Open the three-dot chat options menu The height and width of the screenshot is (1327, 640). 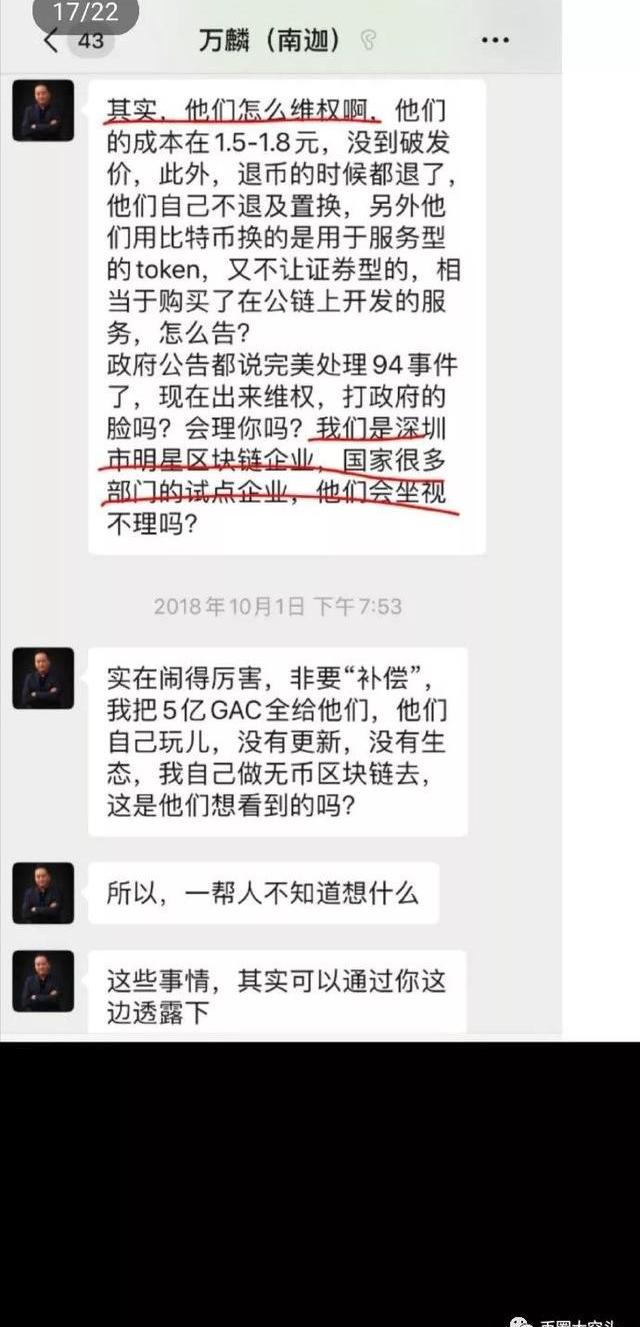coord(495,41)
